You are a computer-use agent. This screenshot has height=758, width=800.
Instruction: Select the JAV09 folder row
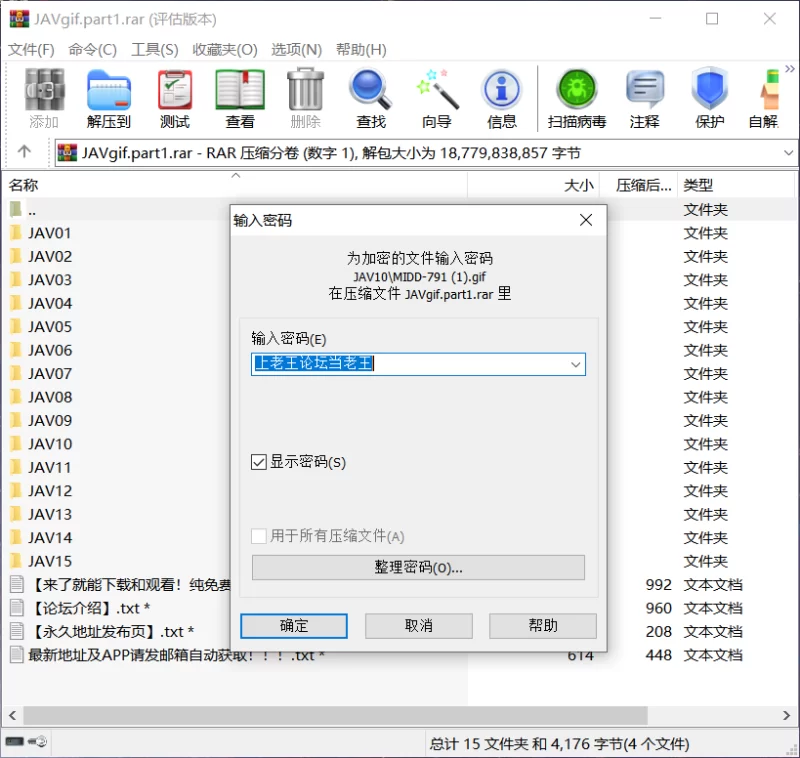point(49,420)
